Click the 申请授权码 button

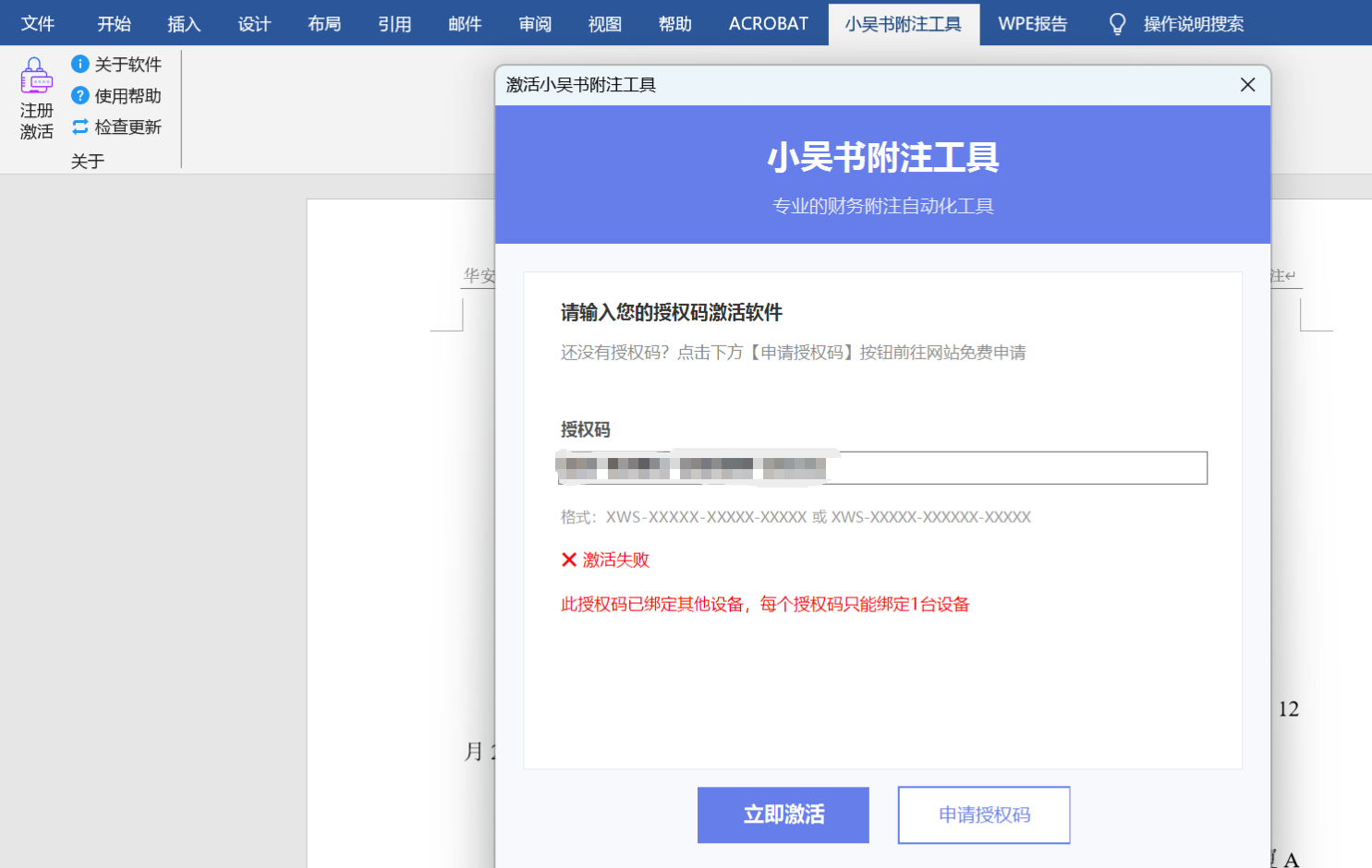pyautogui.click(x=984, y=814)
